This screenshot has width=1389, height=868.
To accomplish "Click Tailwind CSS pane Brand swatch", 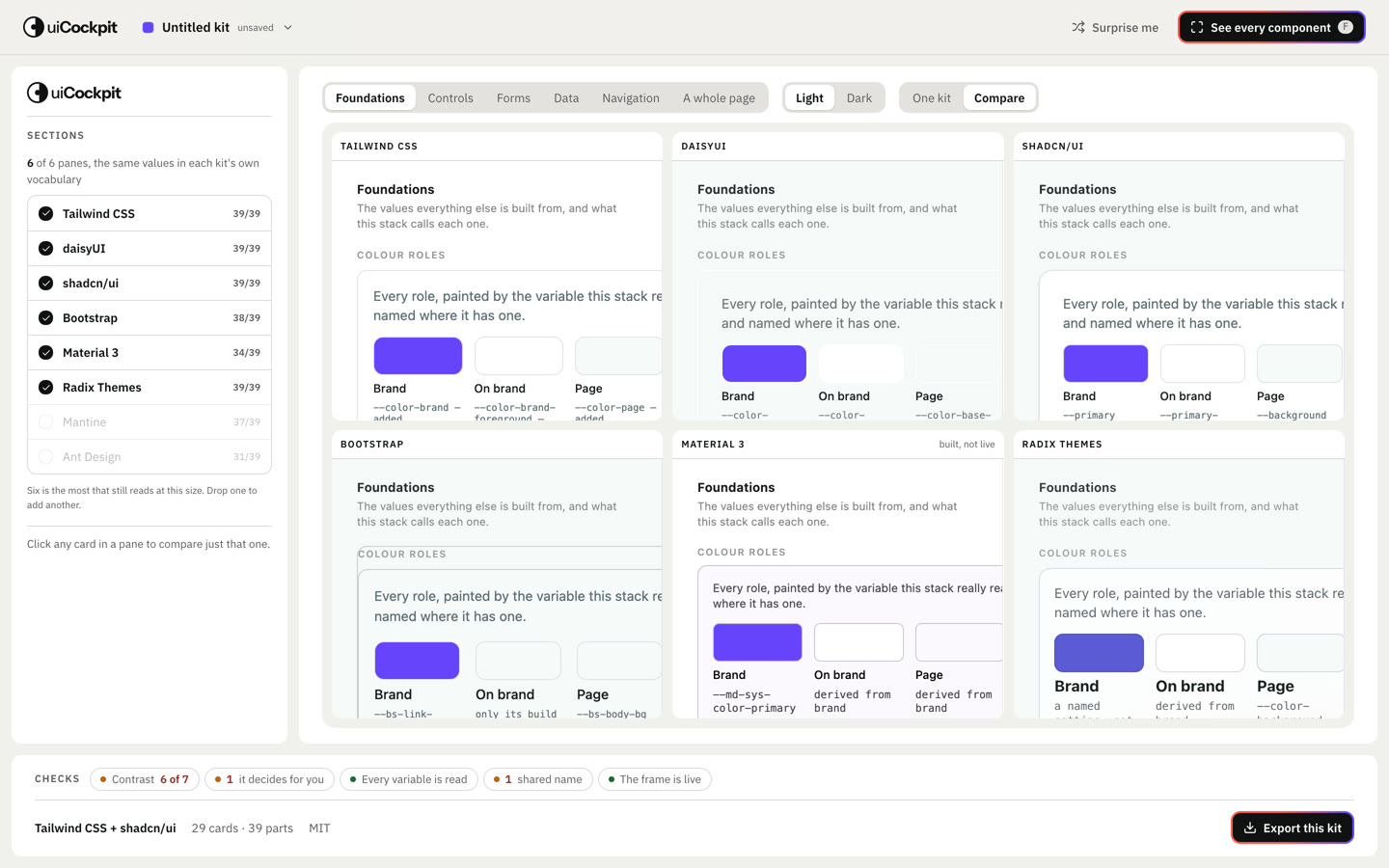I will [x=418, y=356].
